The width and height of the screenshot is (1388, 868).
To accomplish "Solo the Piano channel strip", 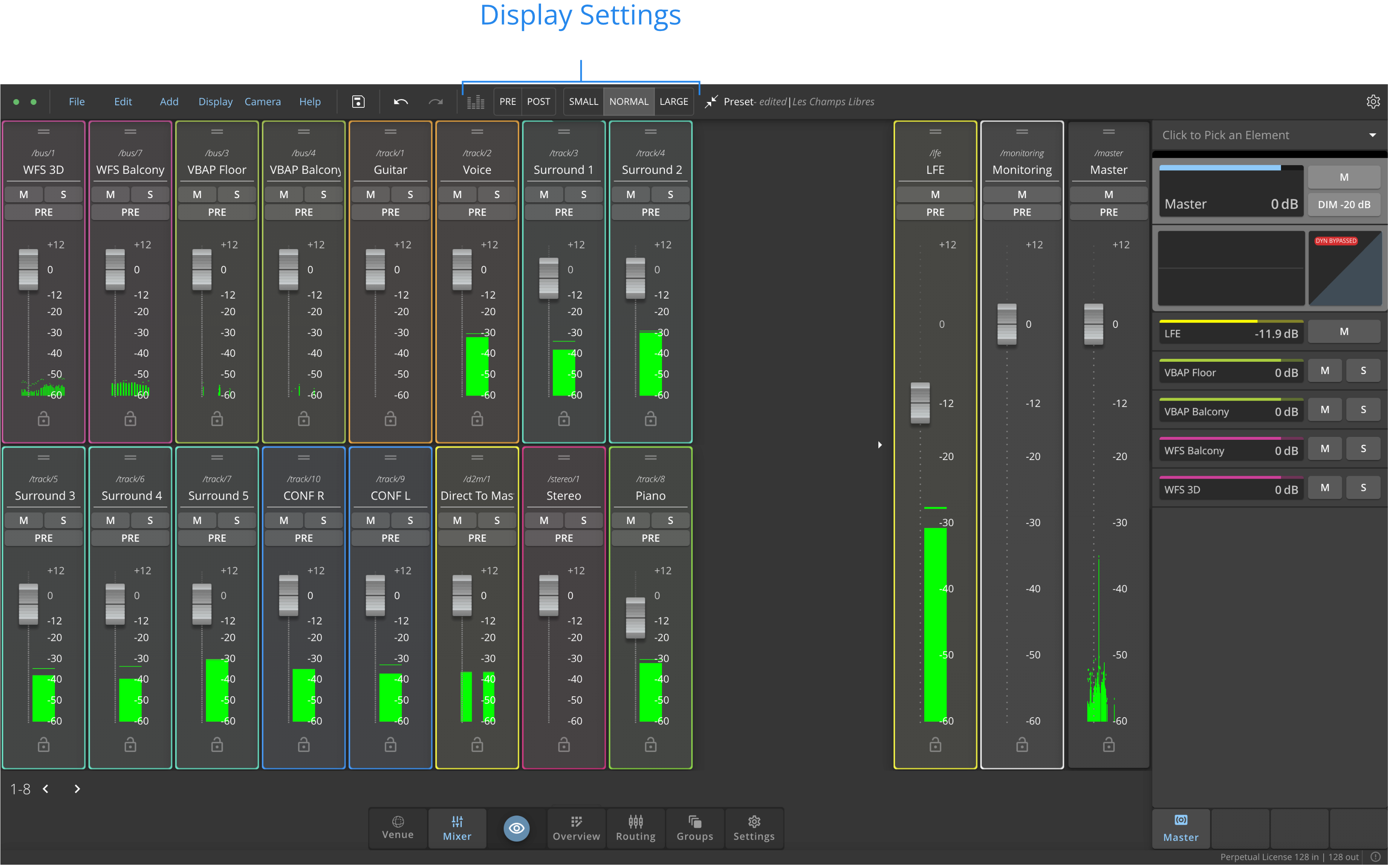I will tap(670, 521).
